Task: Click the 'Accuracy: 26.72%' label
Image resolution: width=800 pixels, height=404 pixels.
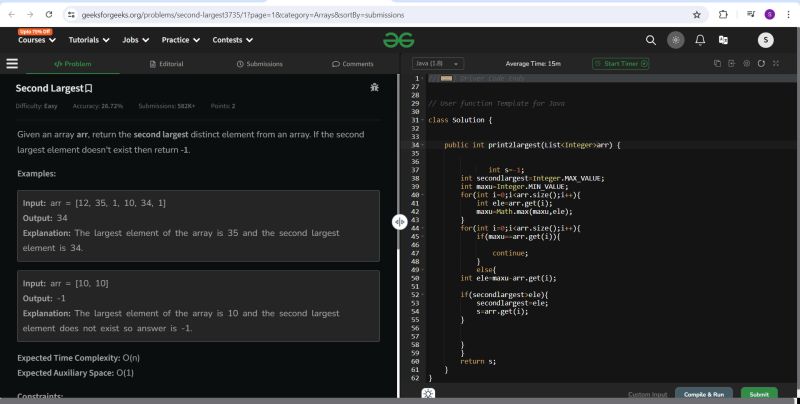Action: pos(97,106)
